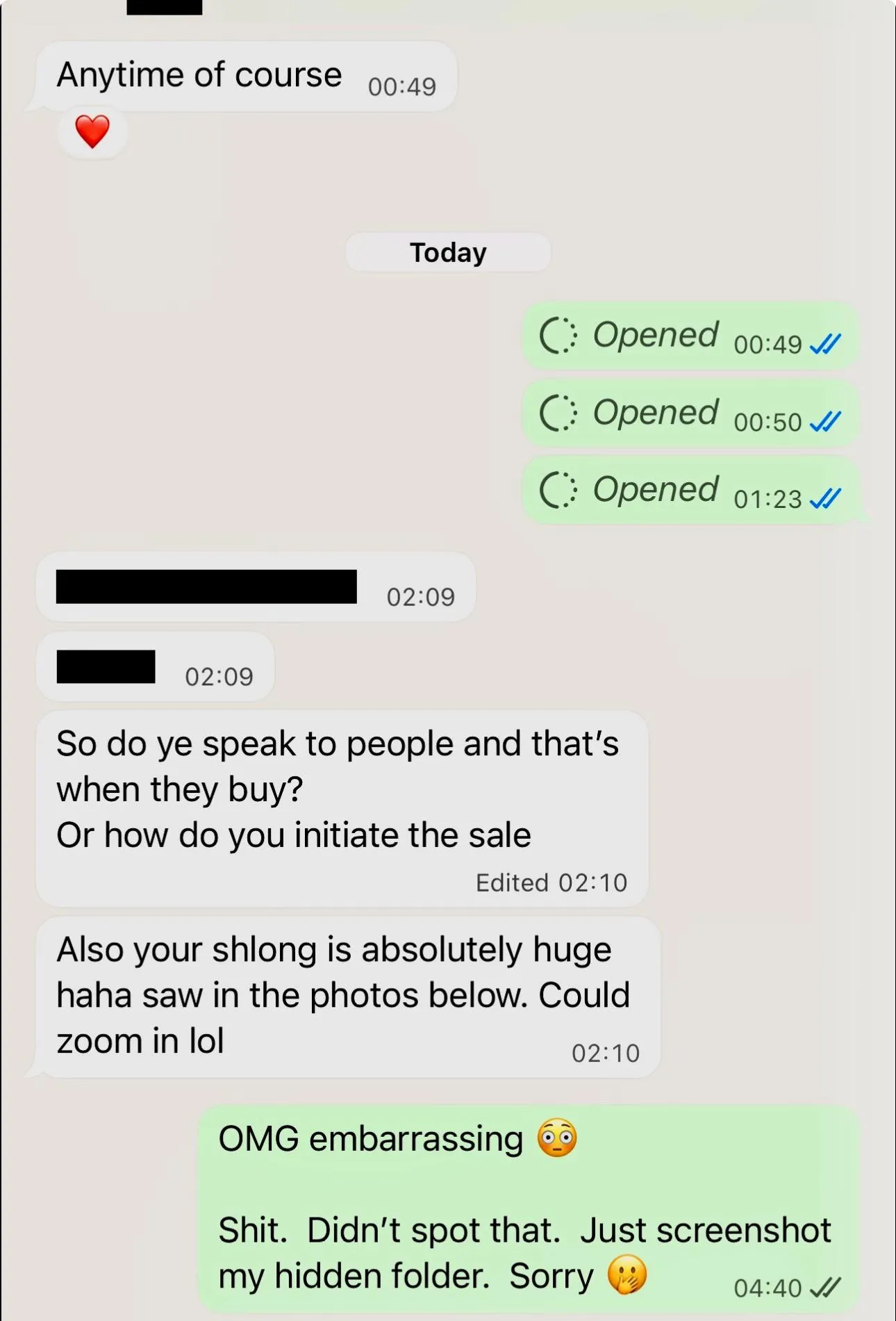Tap the 'Edited 02:10' label
The image size is (896, 1321).
point(551,883)
